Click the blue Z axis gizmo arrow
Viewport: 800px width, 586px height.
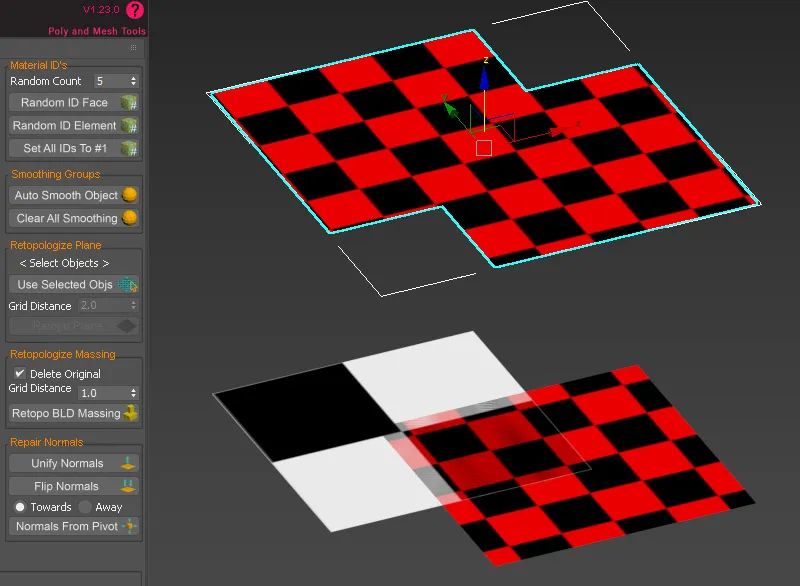pos(484,77)
